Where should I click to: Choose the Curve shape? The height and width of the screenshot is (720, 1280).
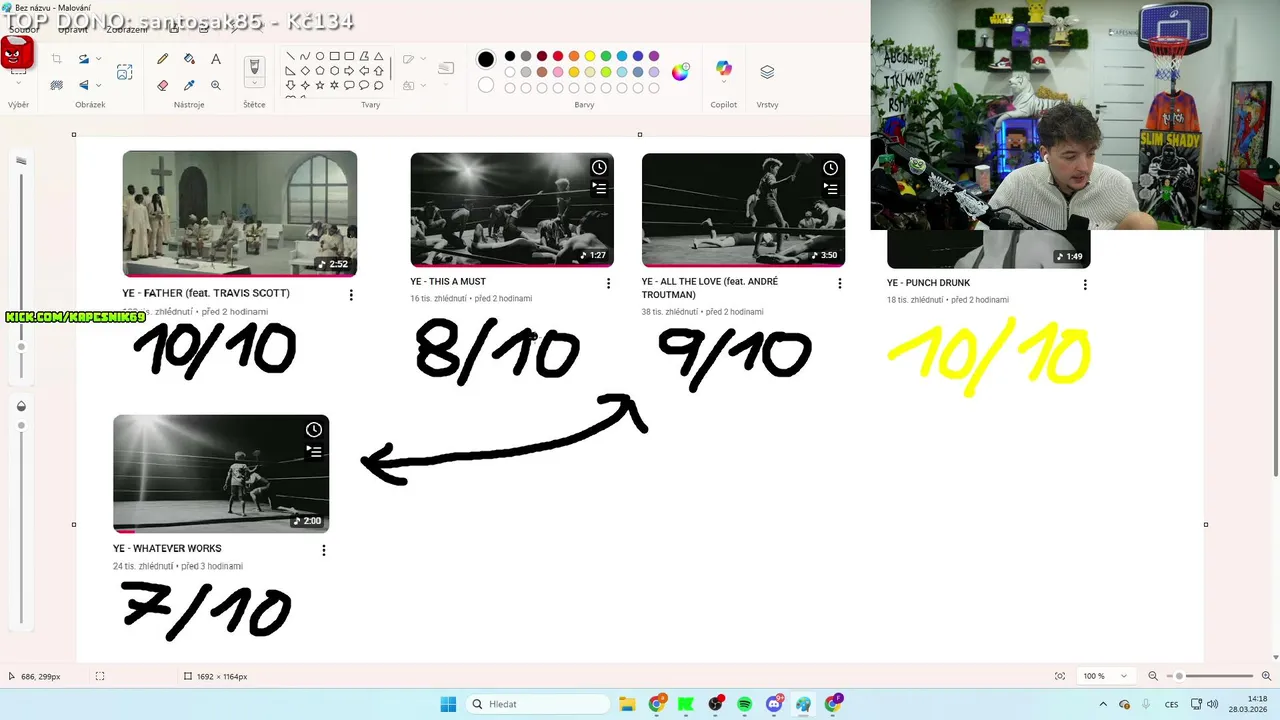[x=305, y=56]
